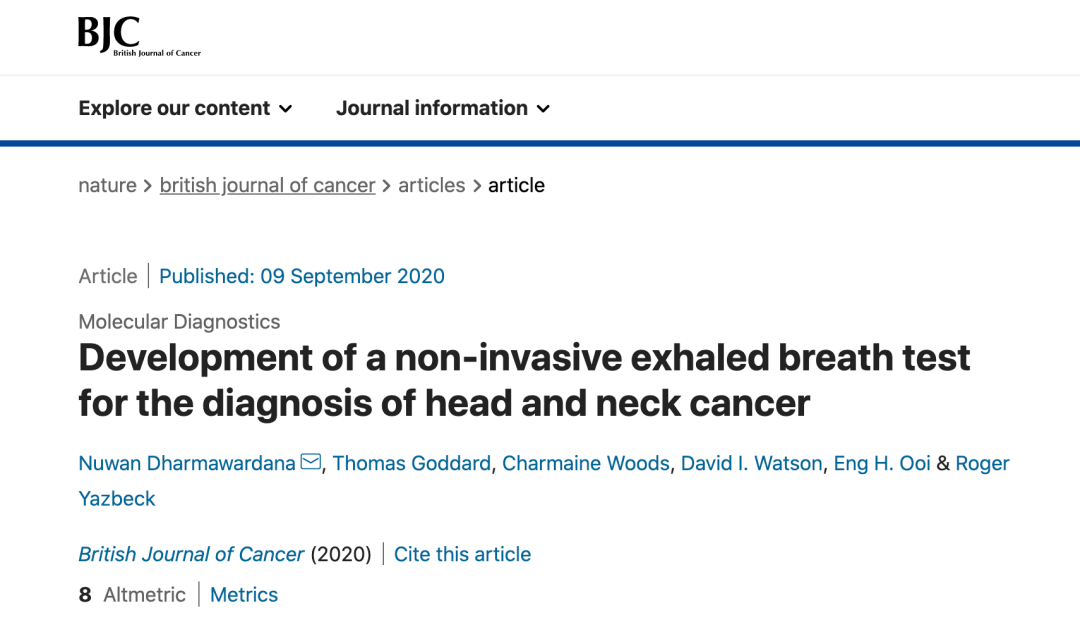Select author David I. Watson
Image resolution: width=1080 pixels, height=632 pixels.
751,463
